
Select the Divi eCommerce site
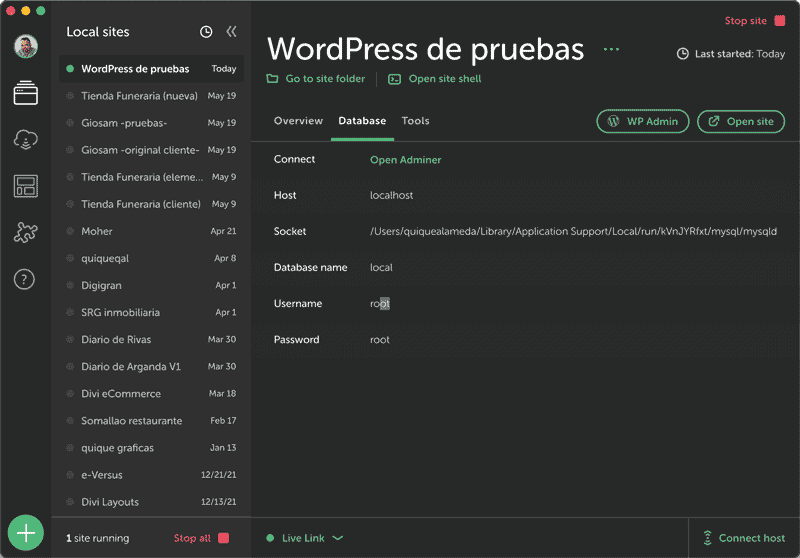tap(152, 393)
